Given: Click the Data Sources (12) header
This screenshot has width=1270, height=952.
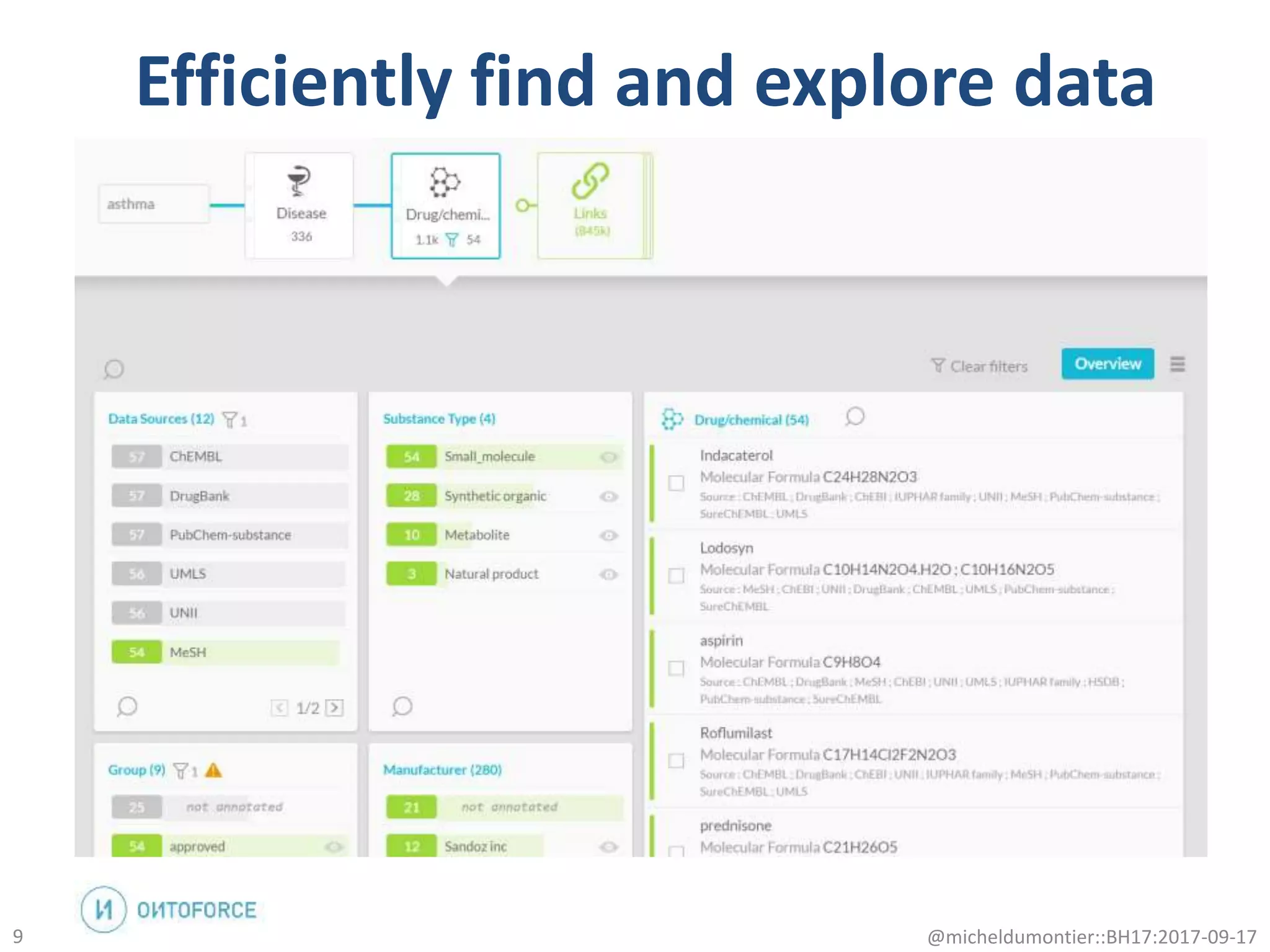Looking at the screenshot, I should (x=161, y=419).
